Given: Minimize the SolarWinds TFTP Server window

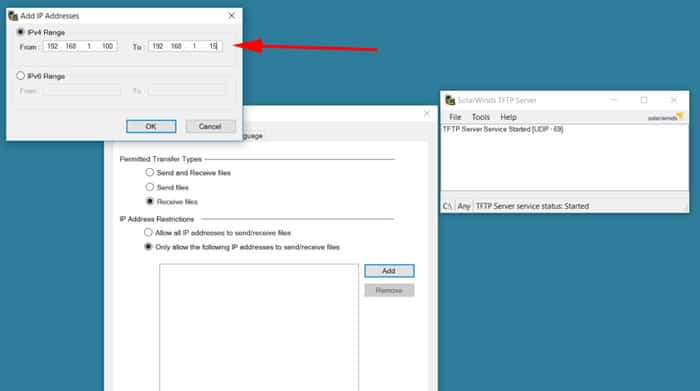Looking at the screenshot, I should click(x=614, y=100).
